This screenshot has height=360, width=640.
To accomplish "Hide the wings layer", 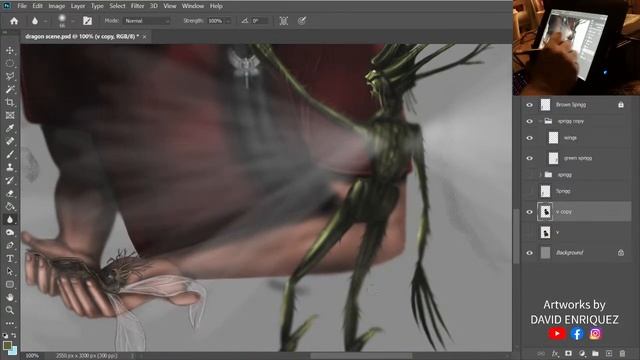I will click(529, 138).
